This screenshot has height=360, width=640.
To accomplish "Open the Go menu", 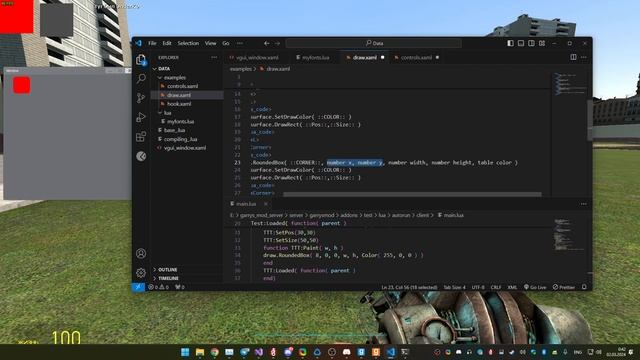I will 226,43.
